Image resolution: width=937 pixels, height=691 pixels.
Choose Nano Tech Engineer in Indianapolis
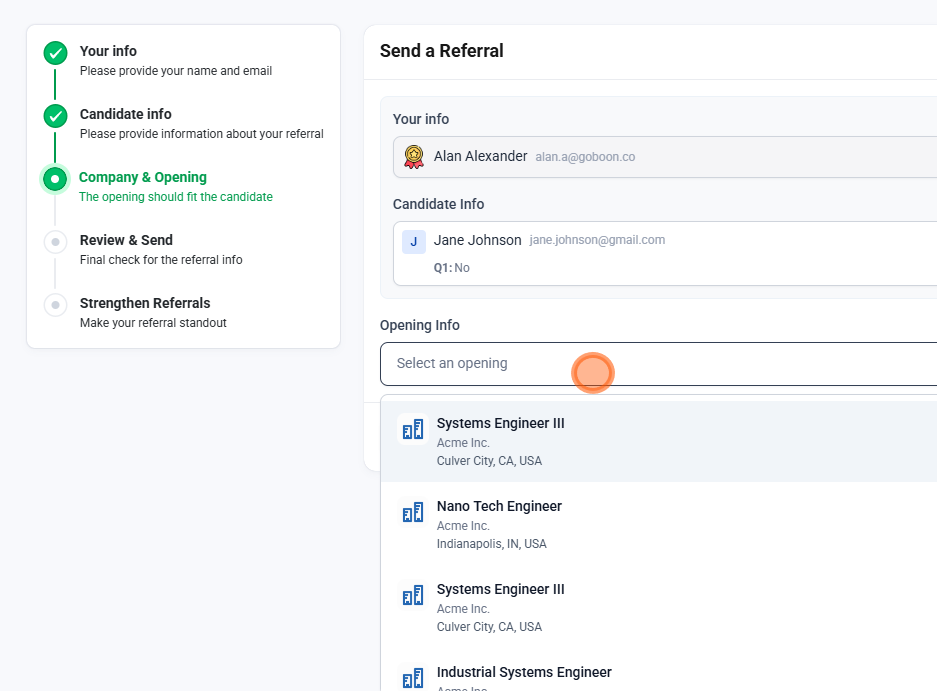coord(659,524)
